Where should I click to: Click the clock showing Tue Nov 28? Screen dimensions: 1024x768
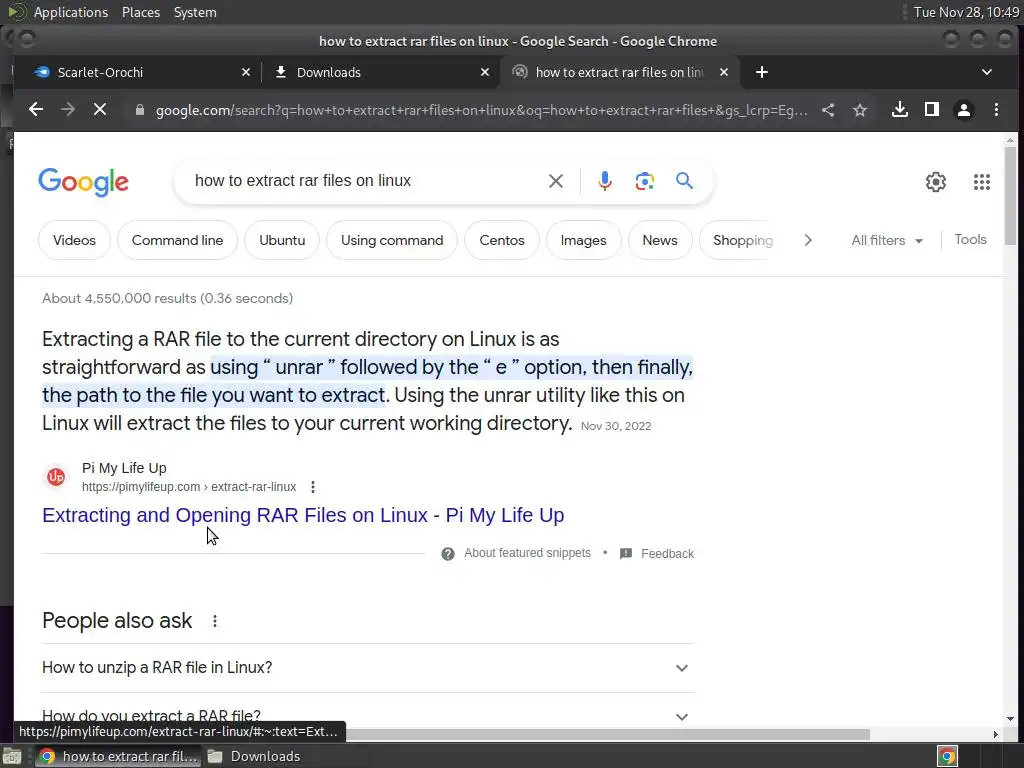[966, 12]
